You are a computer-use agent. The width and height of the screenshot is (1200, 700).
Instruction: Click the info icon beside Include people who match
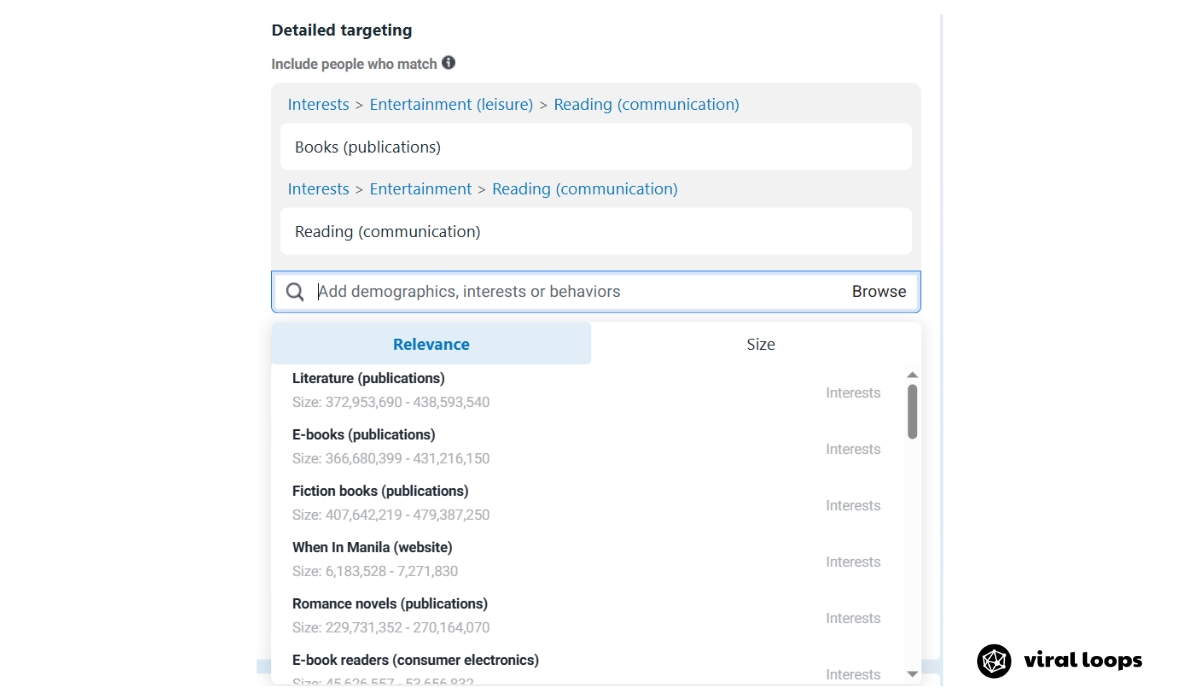pyautogui.click(x=448, y=63)
